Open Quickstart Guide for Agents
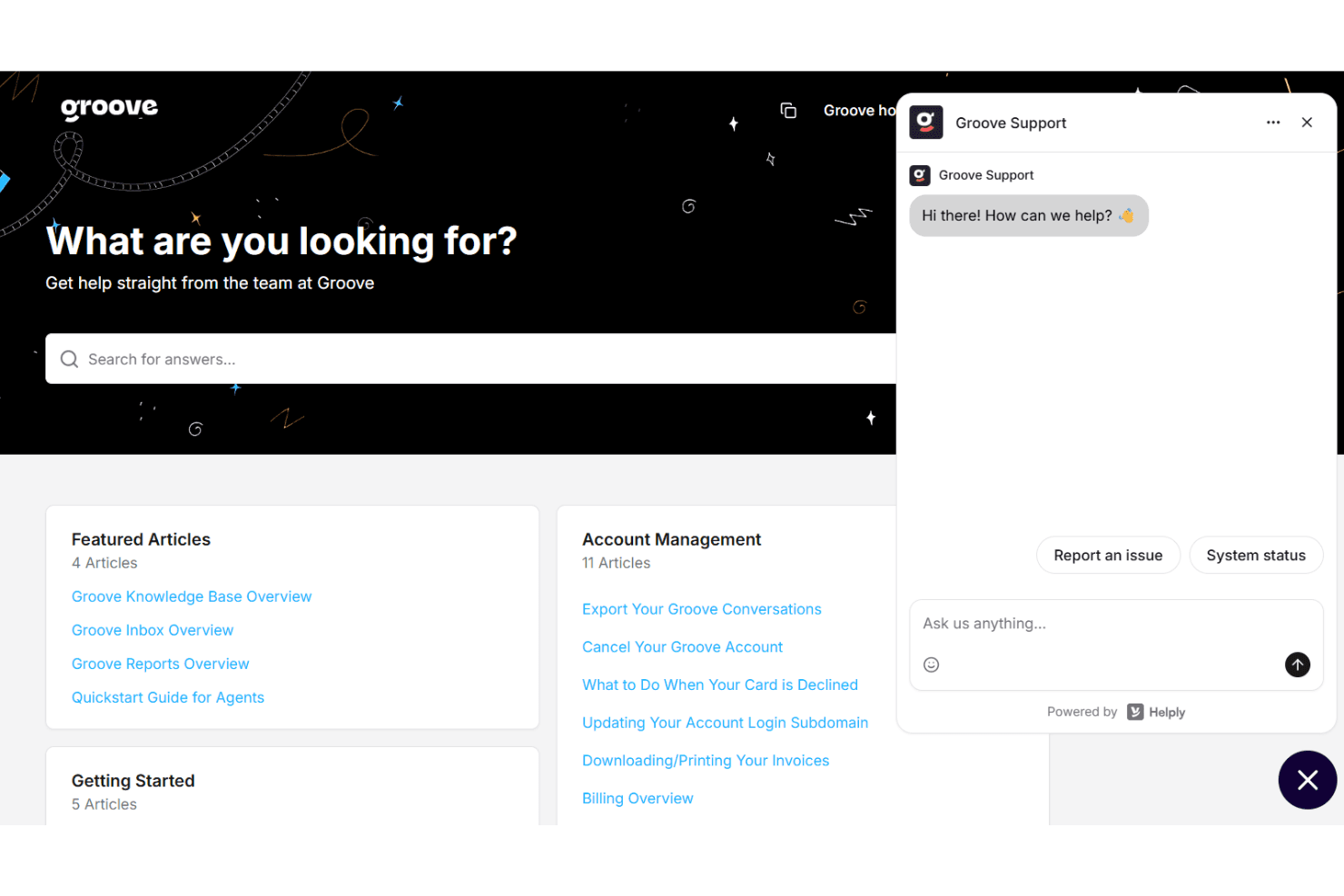Viewport: 1344px width, 896px height. click(x=168, y=697)
